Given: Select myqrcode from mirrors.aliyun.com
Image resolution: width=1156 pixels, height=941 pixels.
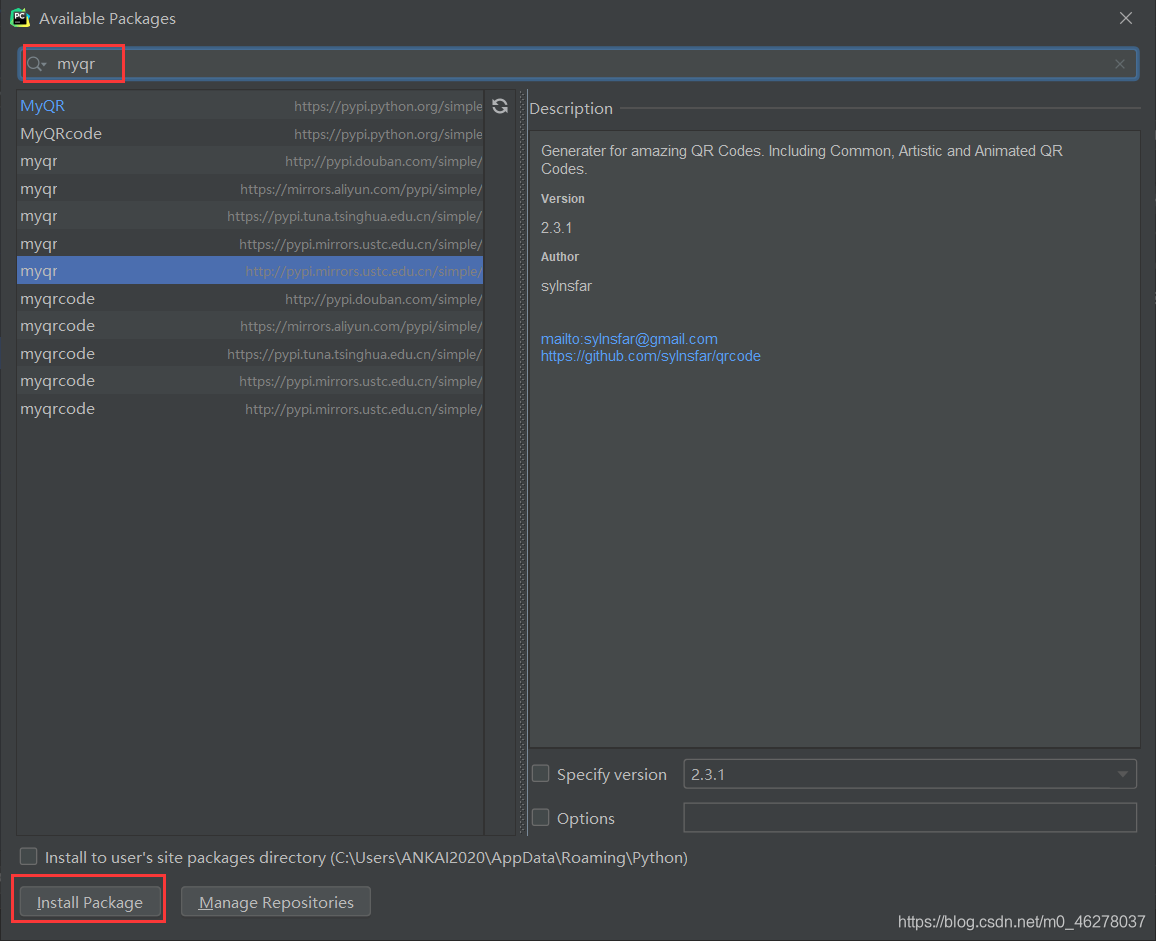Looking at the screenshot, I should (x=250, y=326).
